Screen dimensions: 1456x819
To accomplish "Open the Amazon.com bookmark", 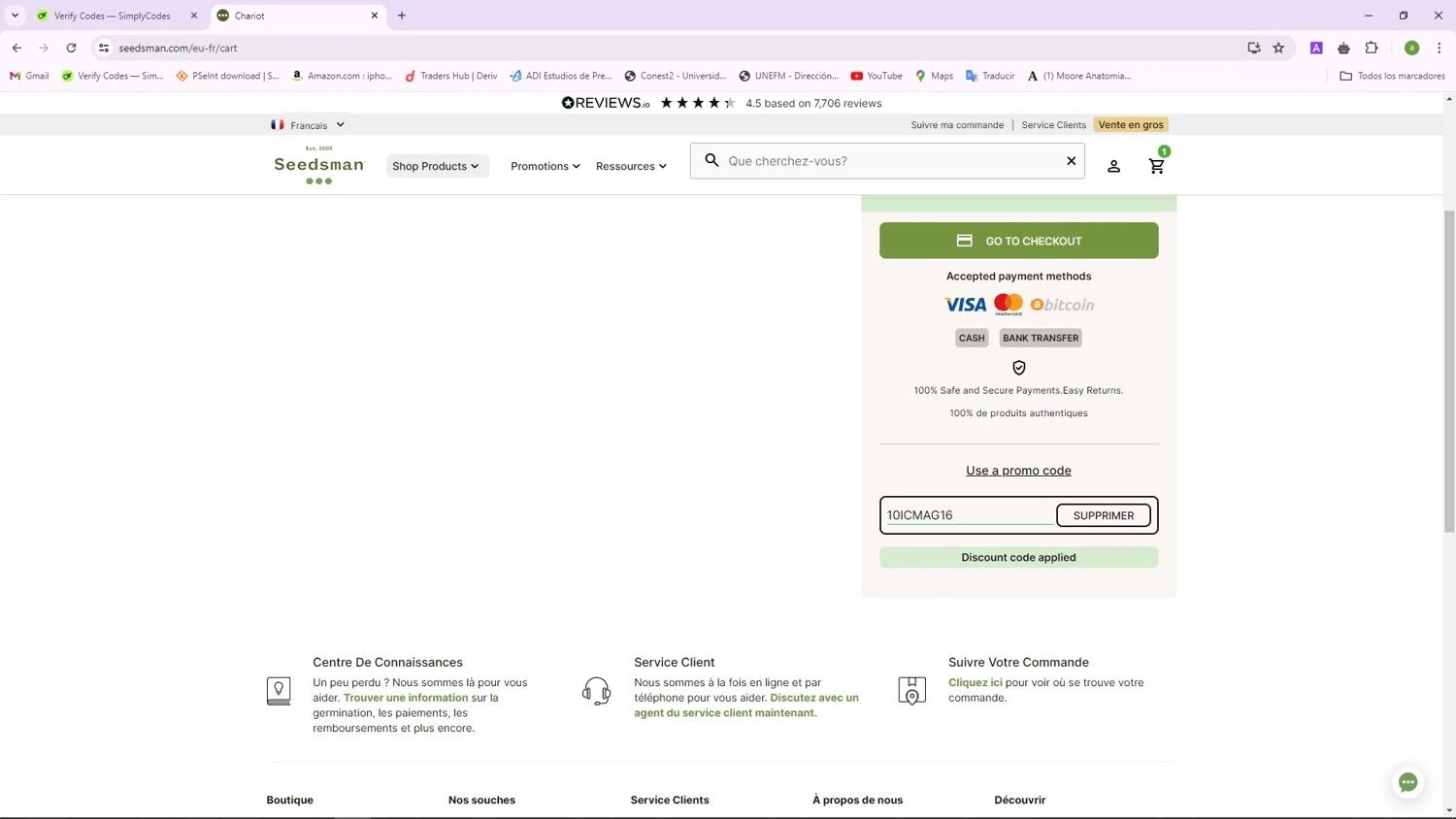I will [342, 76].
